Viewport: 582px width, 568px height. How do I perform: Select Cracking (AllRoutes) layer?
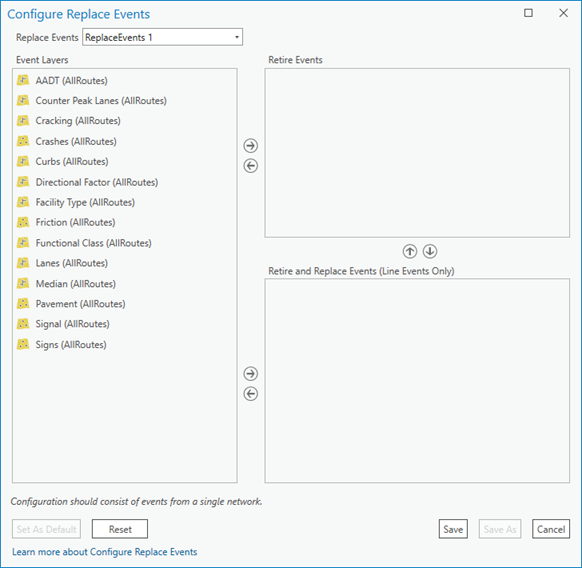(x=78, y=121)
